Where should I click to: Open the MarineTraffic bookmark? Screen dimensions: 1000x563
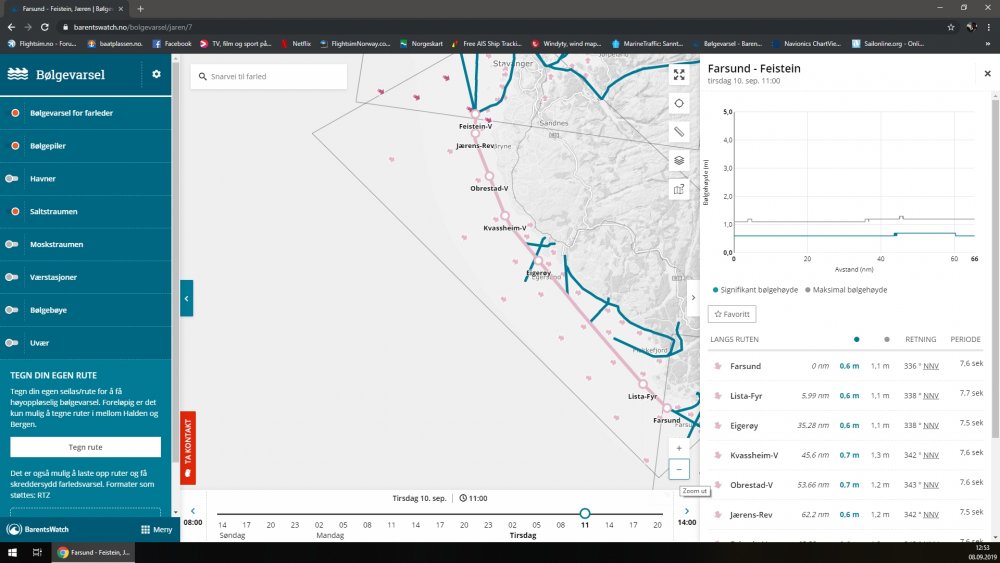click(647, 43)
